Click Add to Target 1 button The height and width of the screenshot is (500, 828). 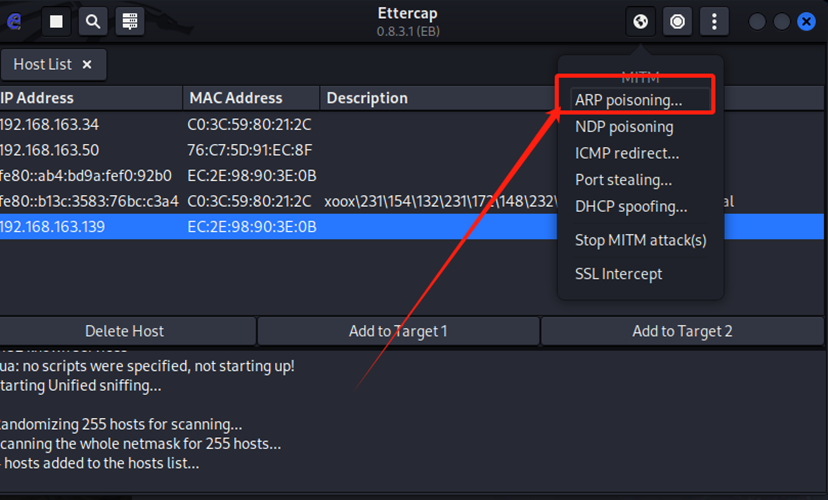(398, 331)
